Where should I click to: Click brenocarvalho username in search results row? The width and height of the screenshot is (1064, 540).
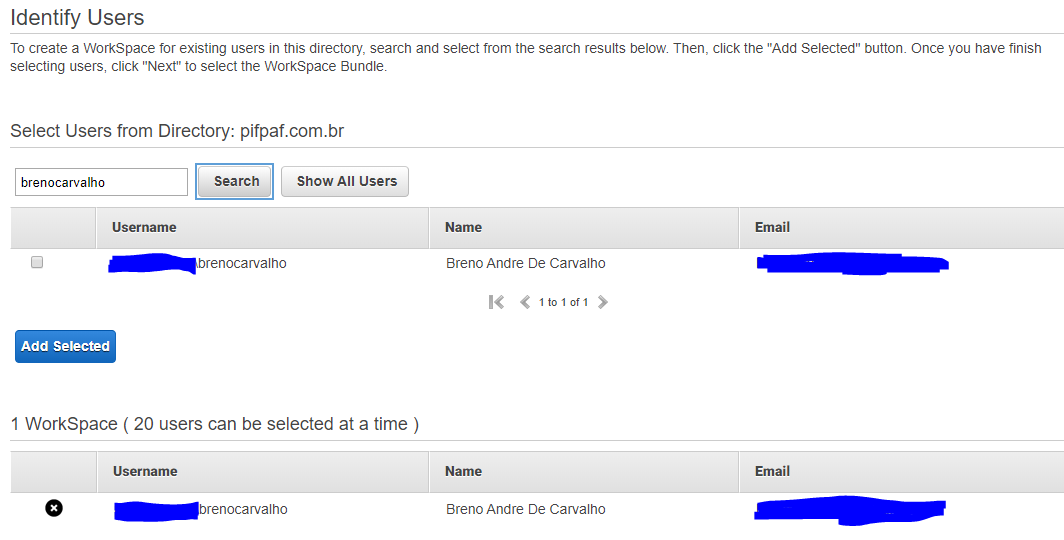click(243, 263)
